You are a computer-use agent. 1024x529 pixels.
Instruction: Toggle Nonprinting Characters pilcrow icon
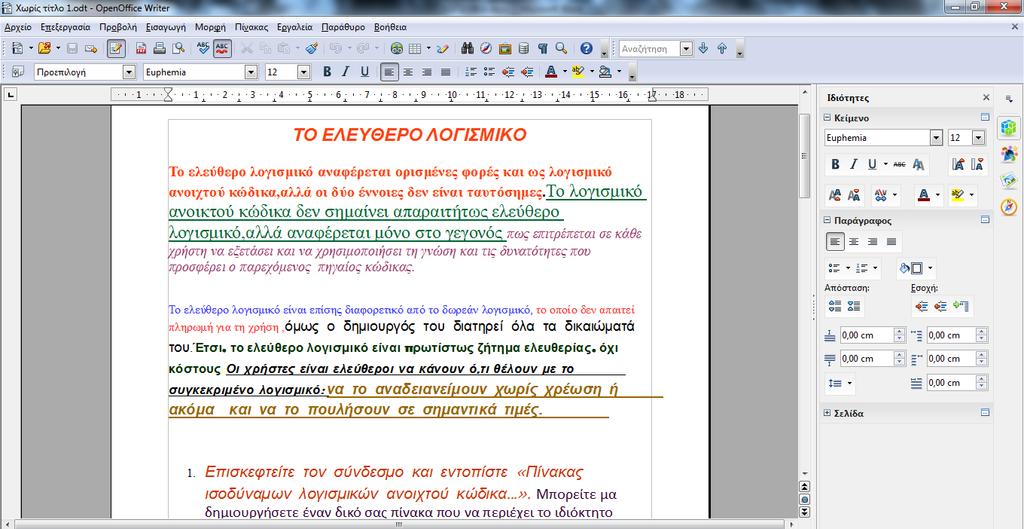pos(542,48)
